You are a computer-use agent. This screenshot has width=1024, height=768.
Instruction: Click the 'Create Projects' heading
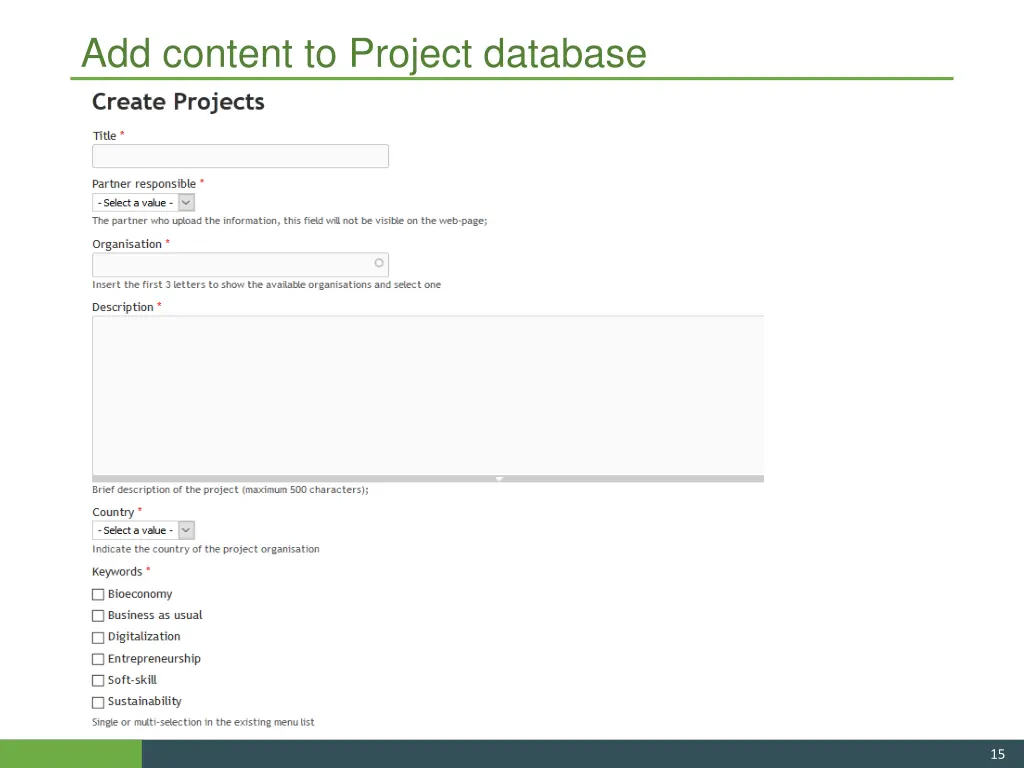click(x=178, y=103)
